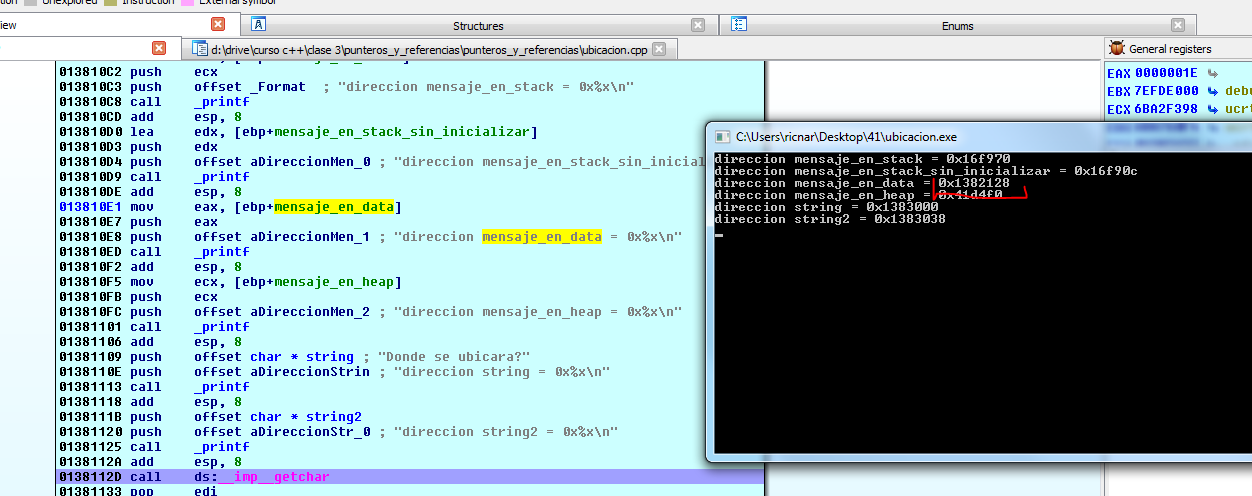This screenshot has width=1252, height=496.
Task: Click the jump arrow next to ECX
Action: [x=1213, y=109]
